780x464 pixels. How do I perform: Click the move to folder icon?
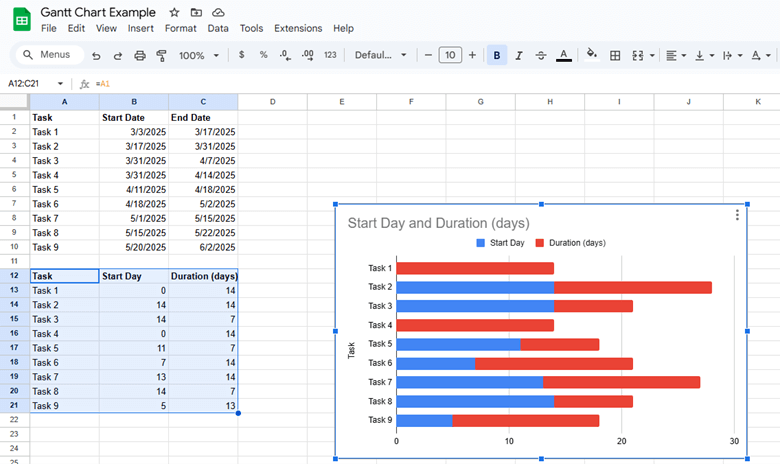pos(196,12)
